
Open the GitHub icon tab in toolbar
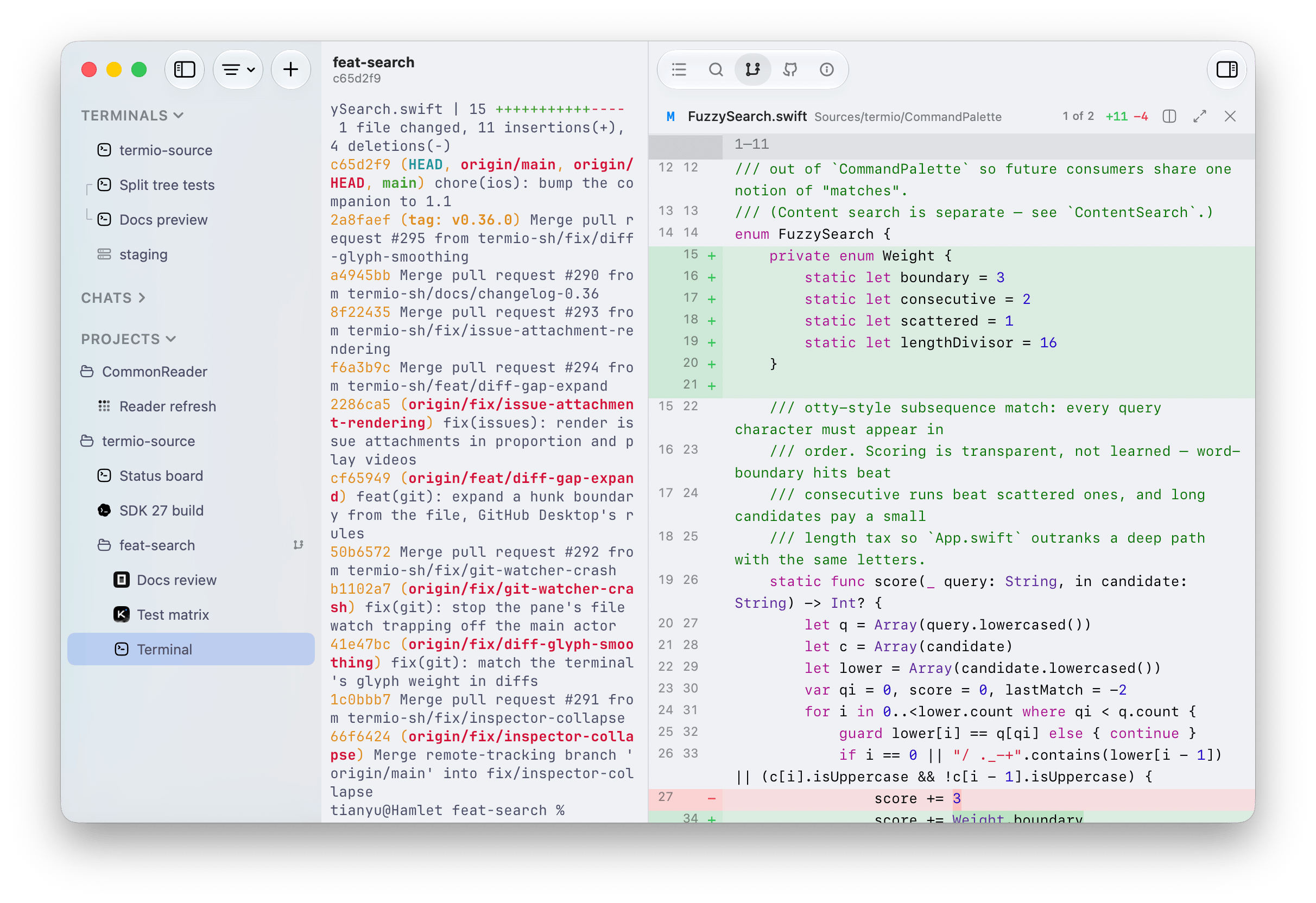(789, 69)
